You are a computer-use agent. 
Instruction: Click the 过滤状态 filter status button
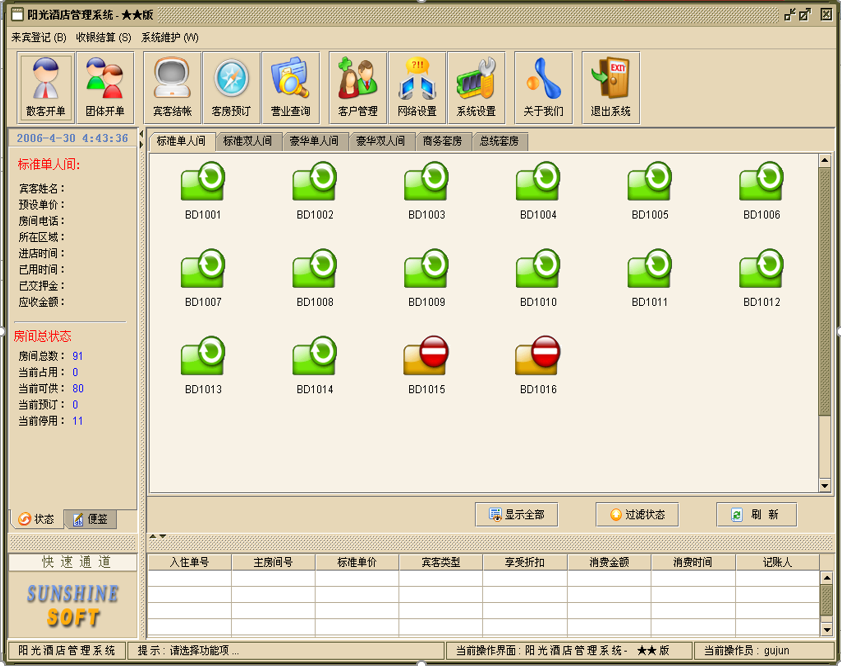click(x=637, y=515)
